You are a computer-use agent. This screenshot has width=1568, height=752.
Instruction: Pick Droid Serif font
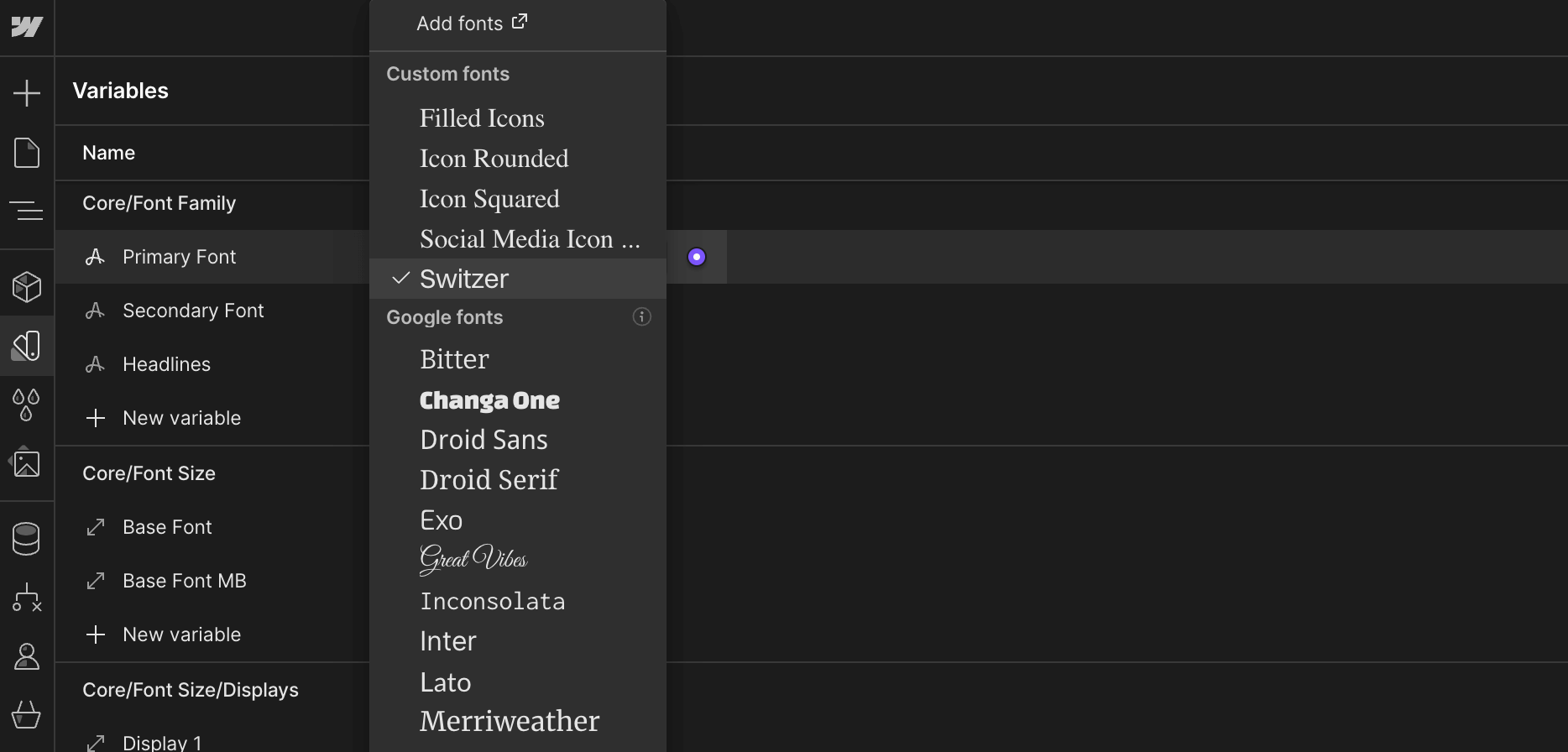[x=518, y=480]
